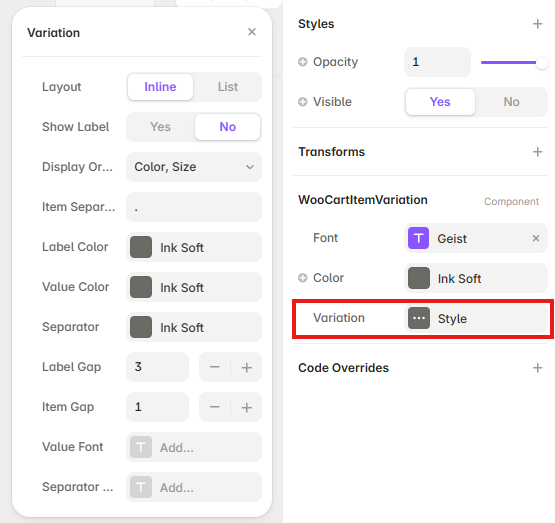Click the Item Gap value field
This screenshot has width=555, height=523.
click(158, 407)
